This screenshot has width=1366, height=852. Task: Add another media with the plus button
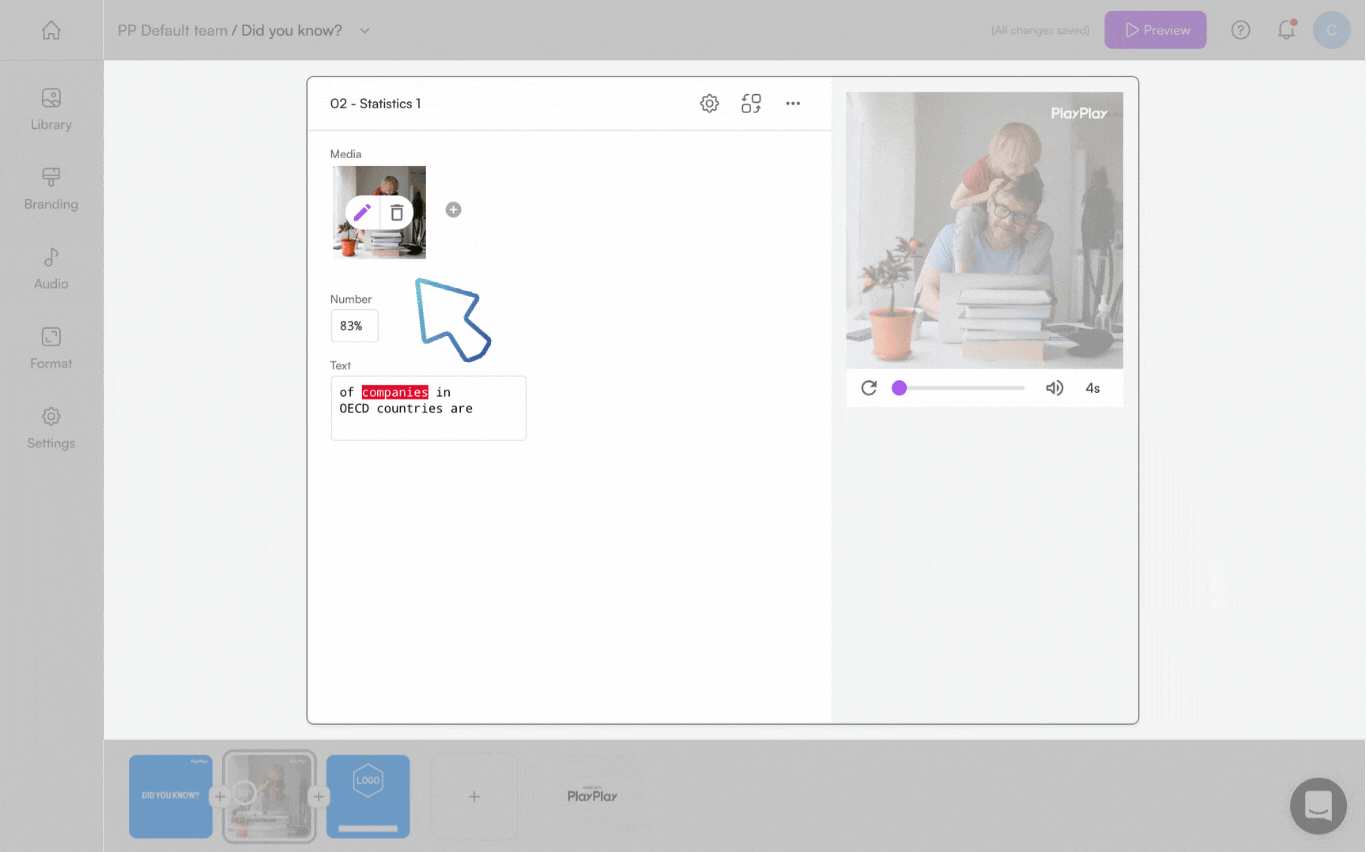[453, 210]
